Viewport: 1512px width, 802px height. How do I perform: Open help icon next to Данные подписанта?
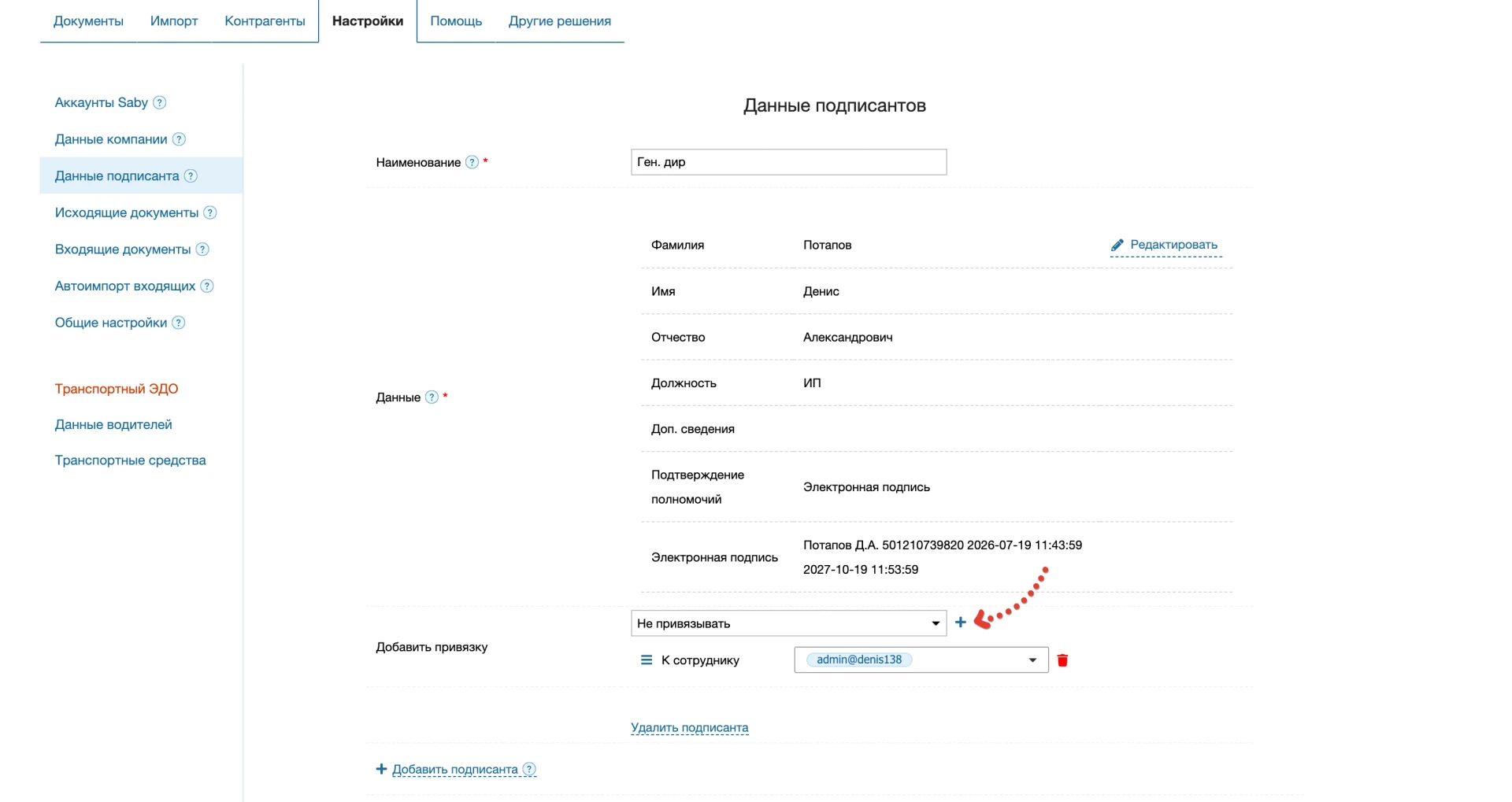tap(191, 176)
